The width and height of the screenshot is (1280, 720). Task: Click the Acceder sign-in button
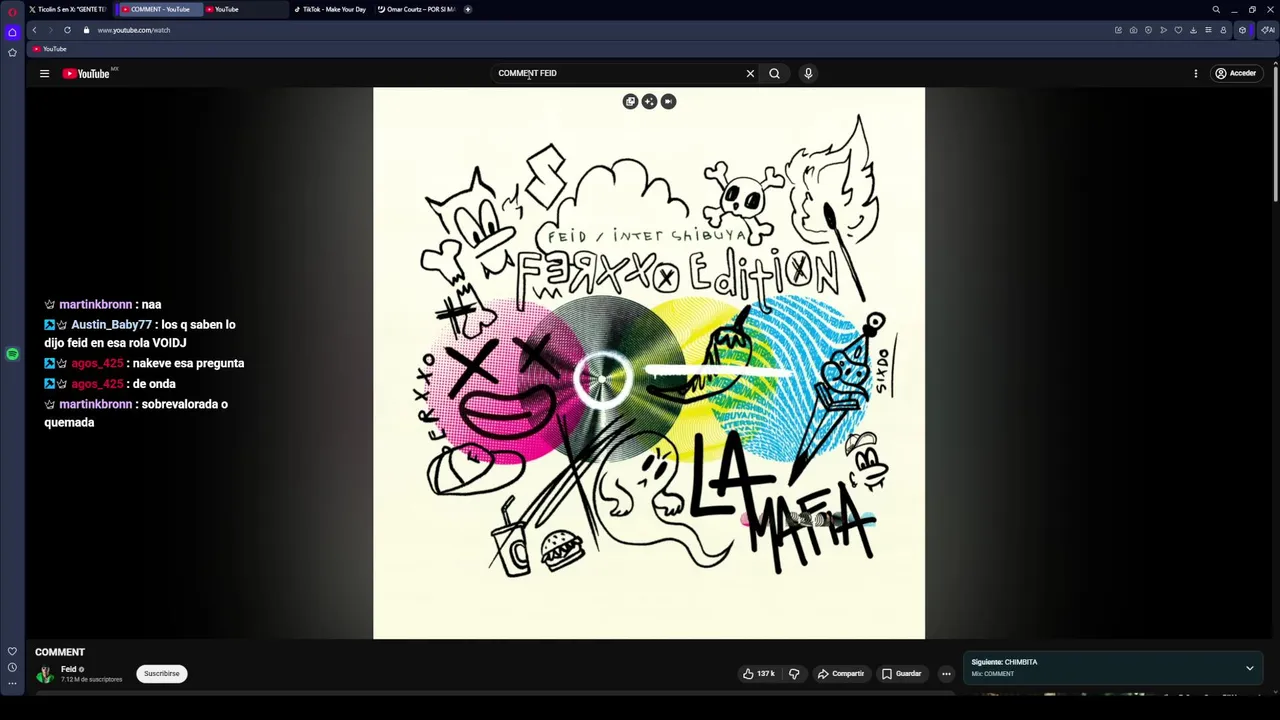(1236, 73)
